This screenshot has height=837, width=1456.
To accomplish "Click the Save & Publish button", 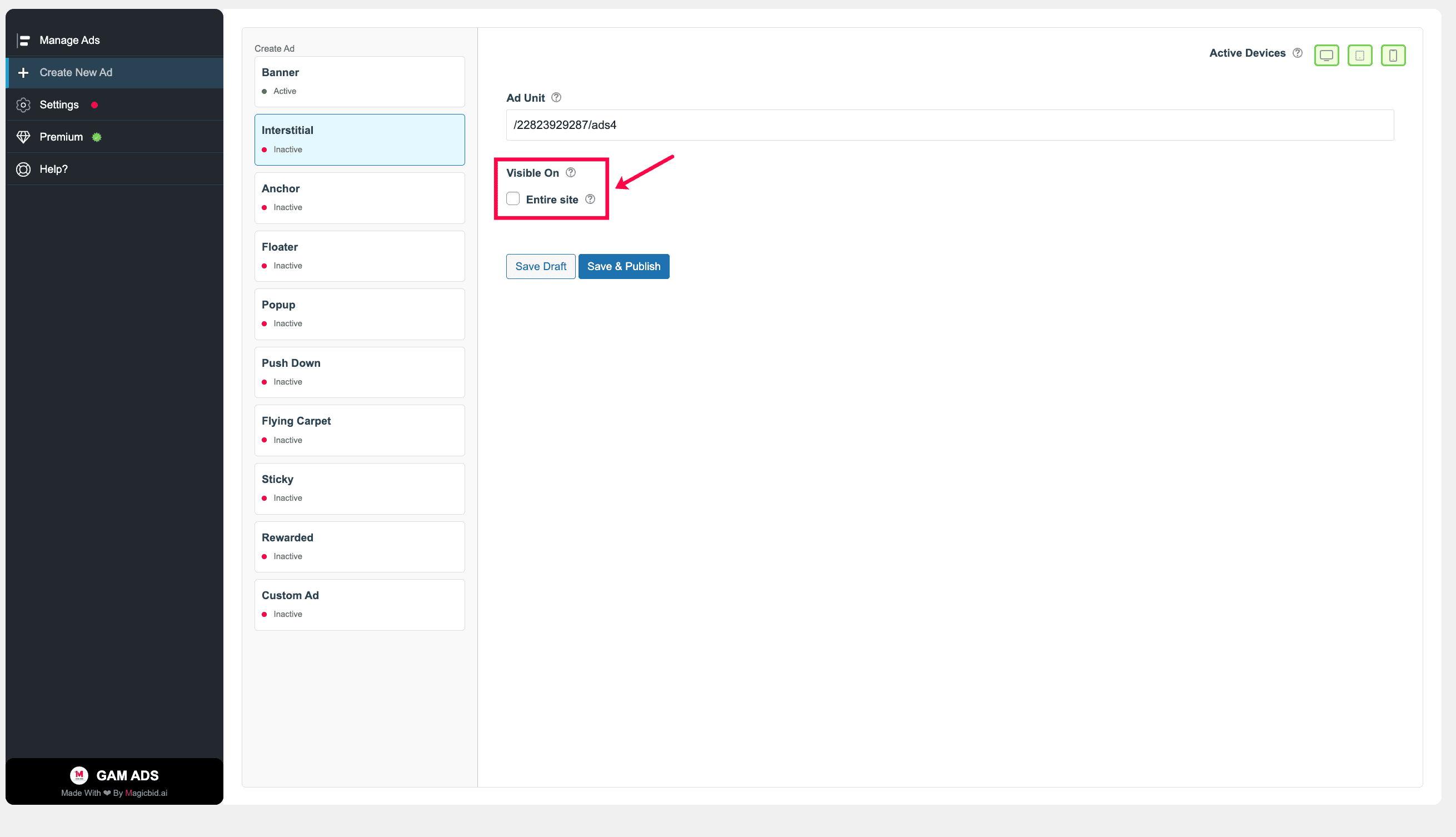I will [x=624, y=266].
